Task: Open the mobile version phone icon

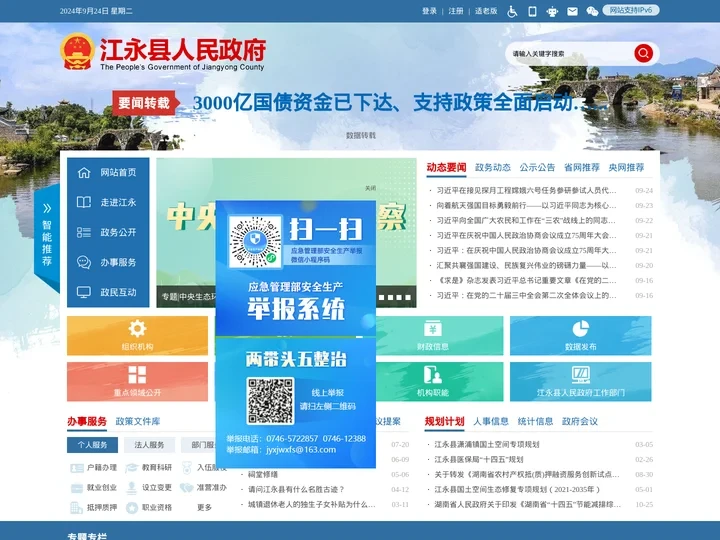Action: 532,11
